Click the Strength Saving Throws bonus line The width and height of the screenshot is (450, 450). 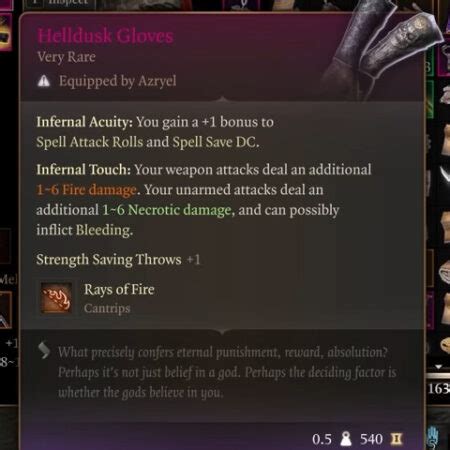[x=118, y=259]
